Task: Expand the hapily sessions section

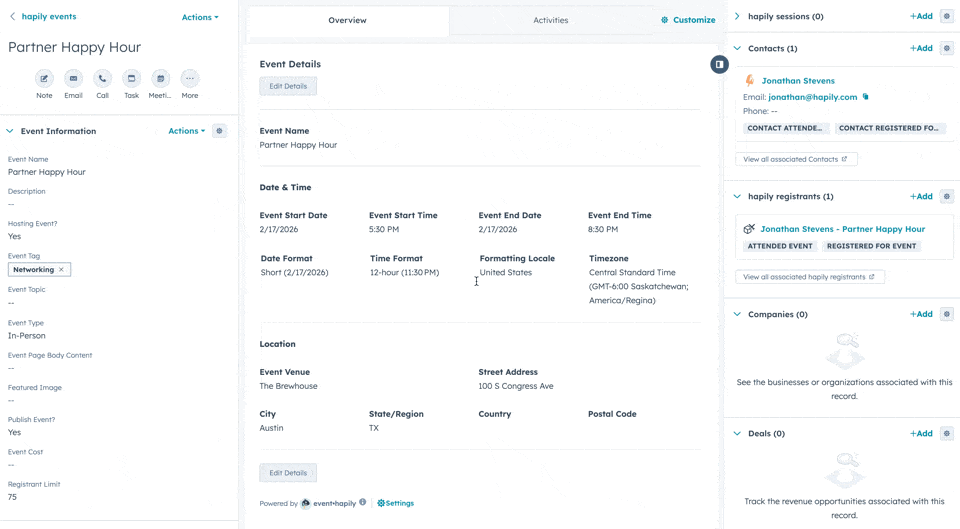Action: pyautogui.click(x=737, y=17)
